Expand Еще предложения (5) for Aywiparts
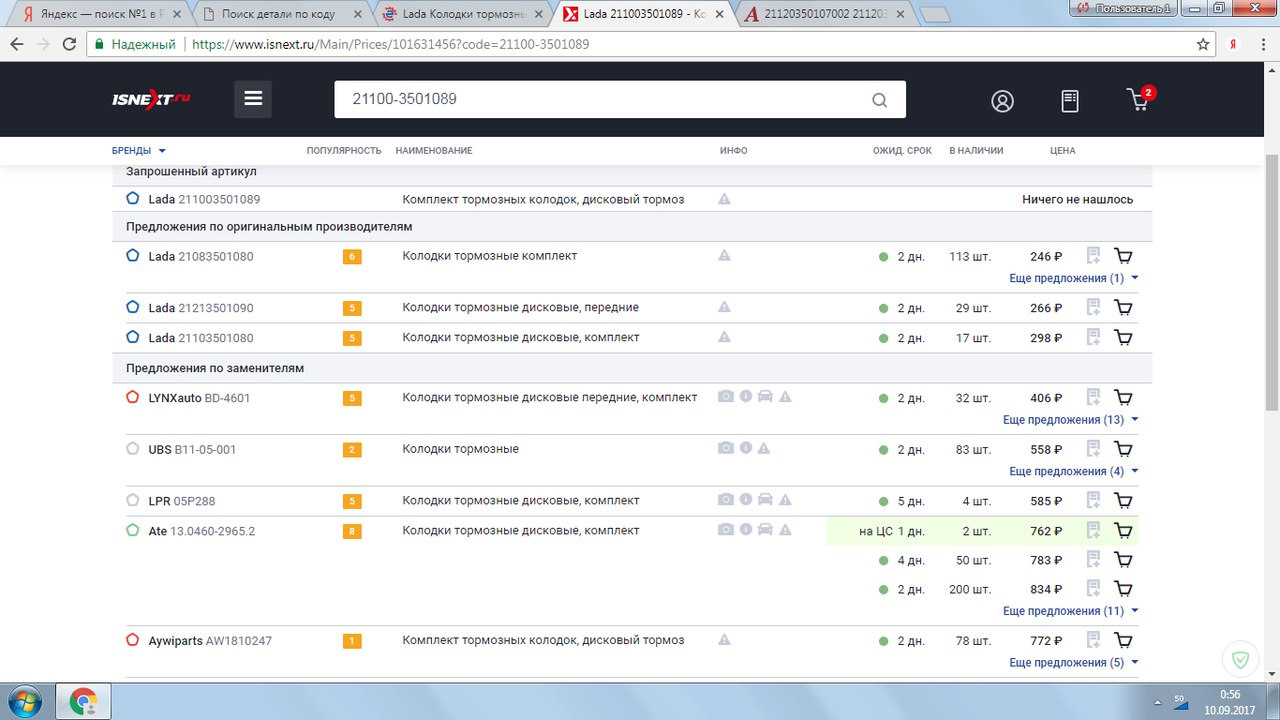 pos(1074,662)
